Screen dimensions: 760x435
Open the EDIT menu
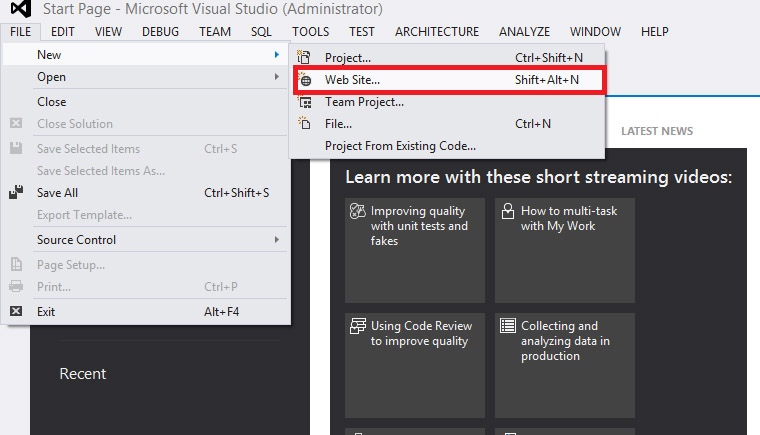(63, 32)
